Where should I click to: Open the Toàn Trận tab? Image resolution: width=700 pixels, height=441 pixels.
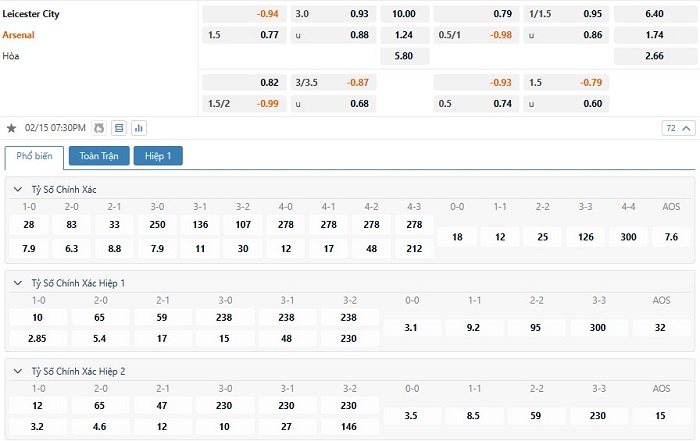(99, 156)
